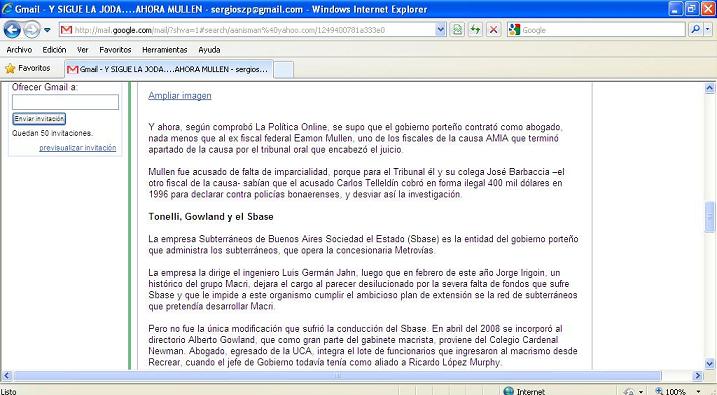Open Favoritos star button

click(x=28, y=68)
